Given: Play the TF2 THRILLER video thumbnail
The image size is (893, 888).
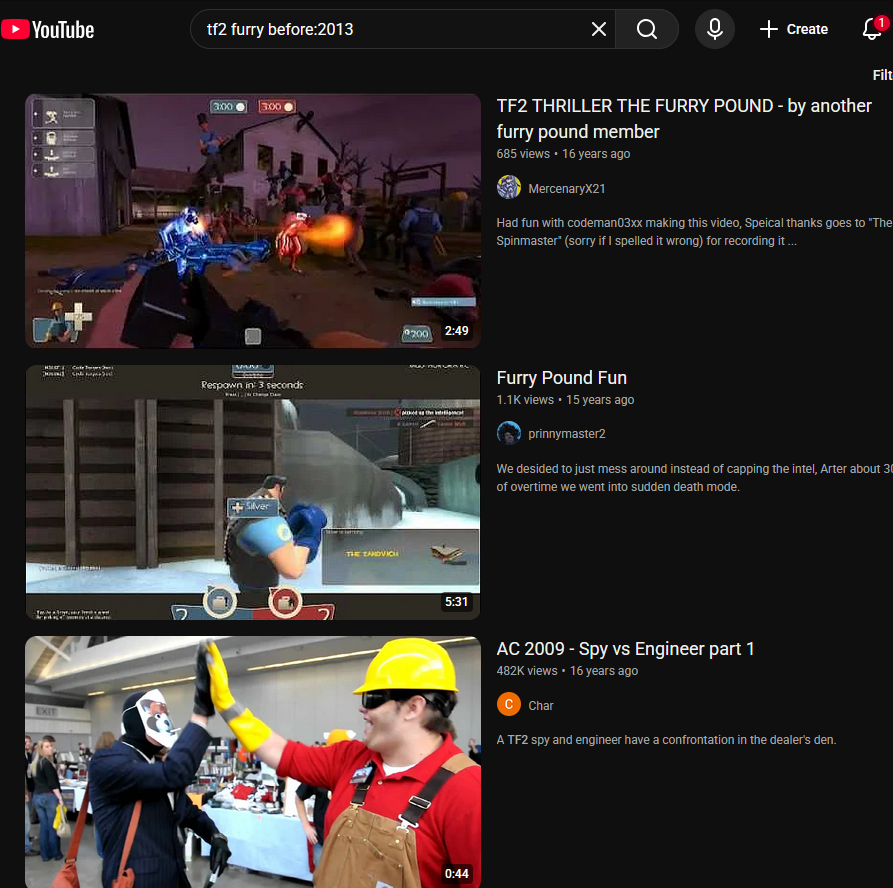Looking at the screenshot, I should click(x=253, y=221).
